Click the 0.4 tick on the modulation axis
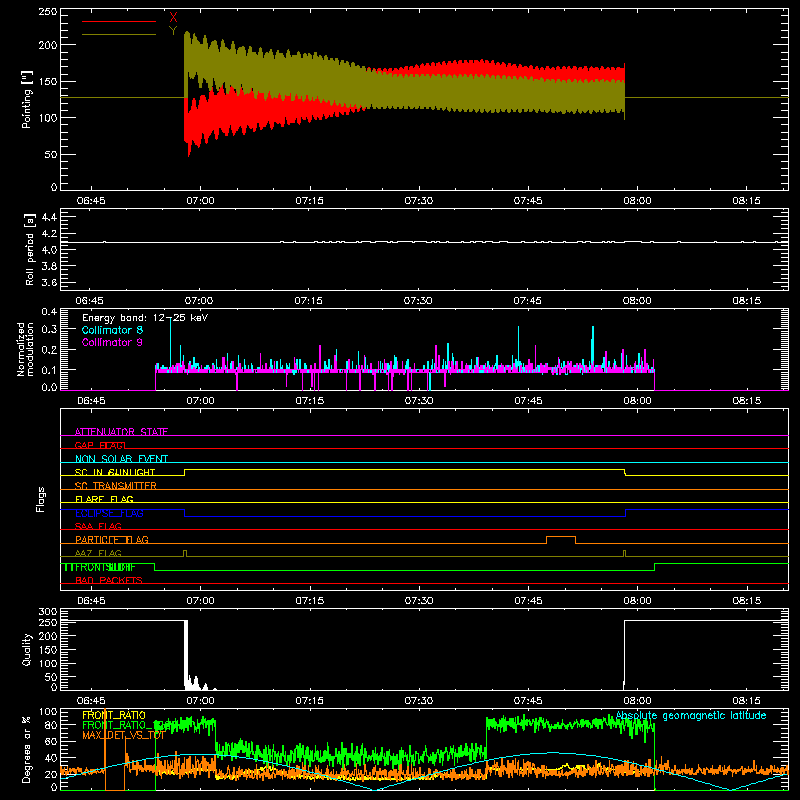 pyautogui.click(x=49, y=311)
